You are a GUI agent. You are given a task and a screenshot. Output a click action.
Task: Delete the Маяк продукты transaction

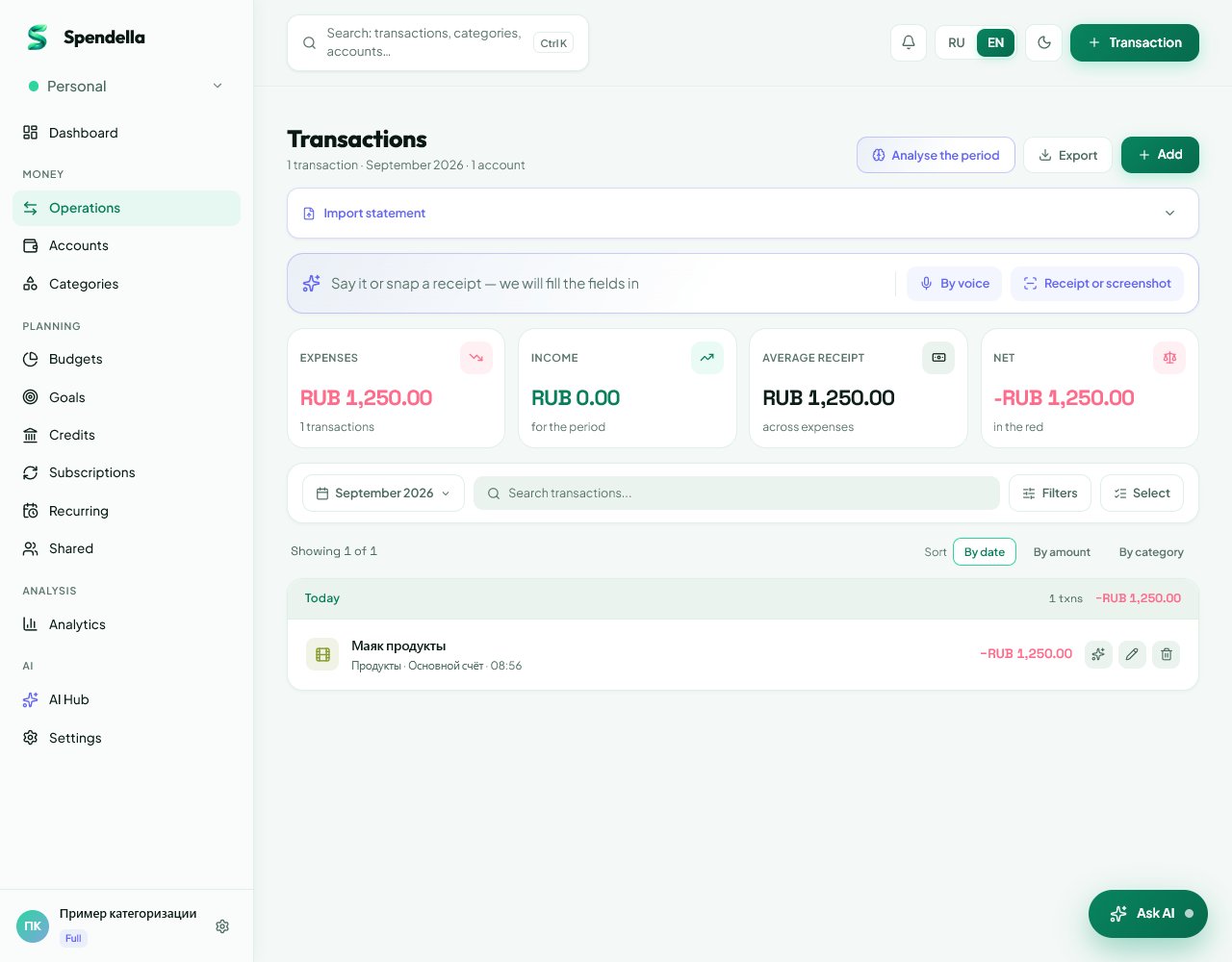coord(1166,654)
